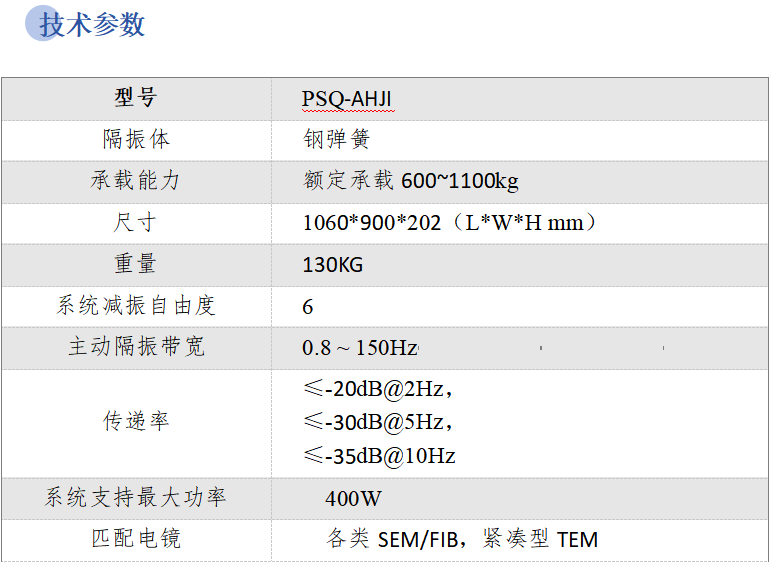The image size is (769, 563).
Task: Select the 承载能力 label cell
Action: (x=136, y=181)
